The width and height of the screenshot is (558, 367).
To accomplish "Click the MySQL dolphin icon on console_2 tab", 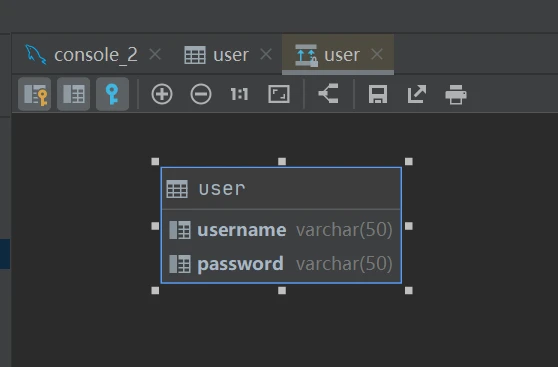I will 36,54.
